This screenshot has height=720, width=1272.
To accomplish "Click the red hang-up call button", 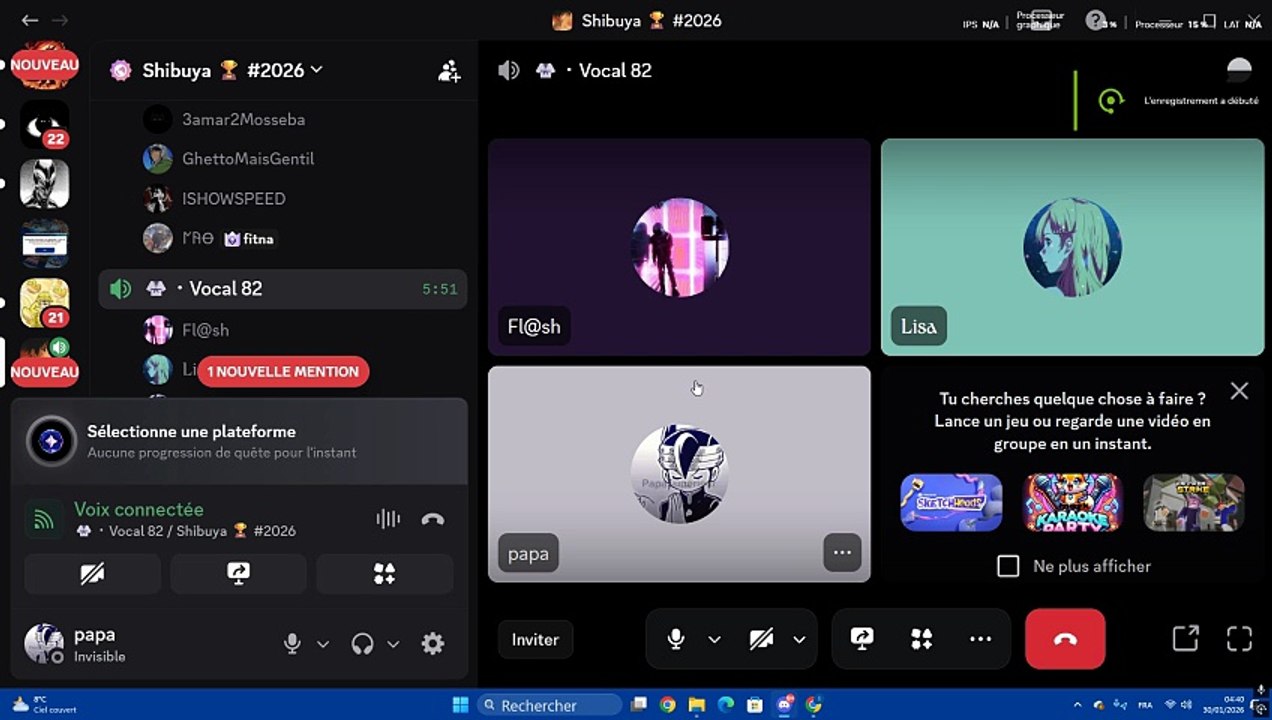I will (1065, 639).
